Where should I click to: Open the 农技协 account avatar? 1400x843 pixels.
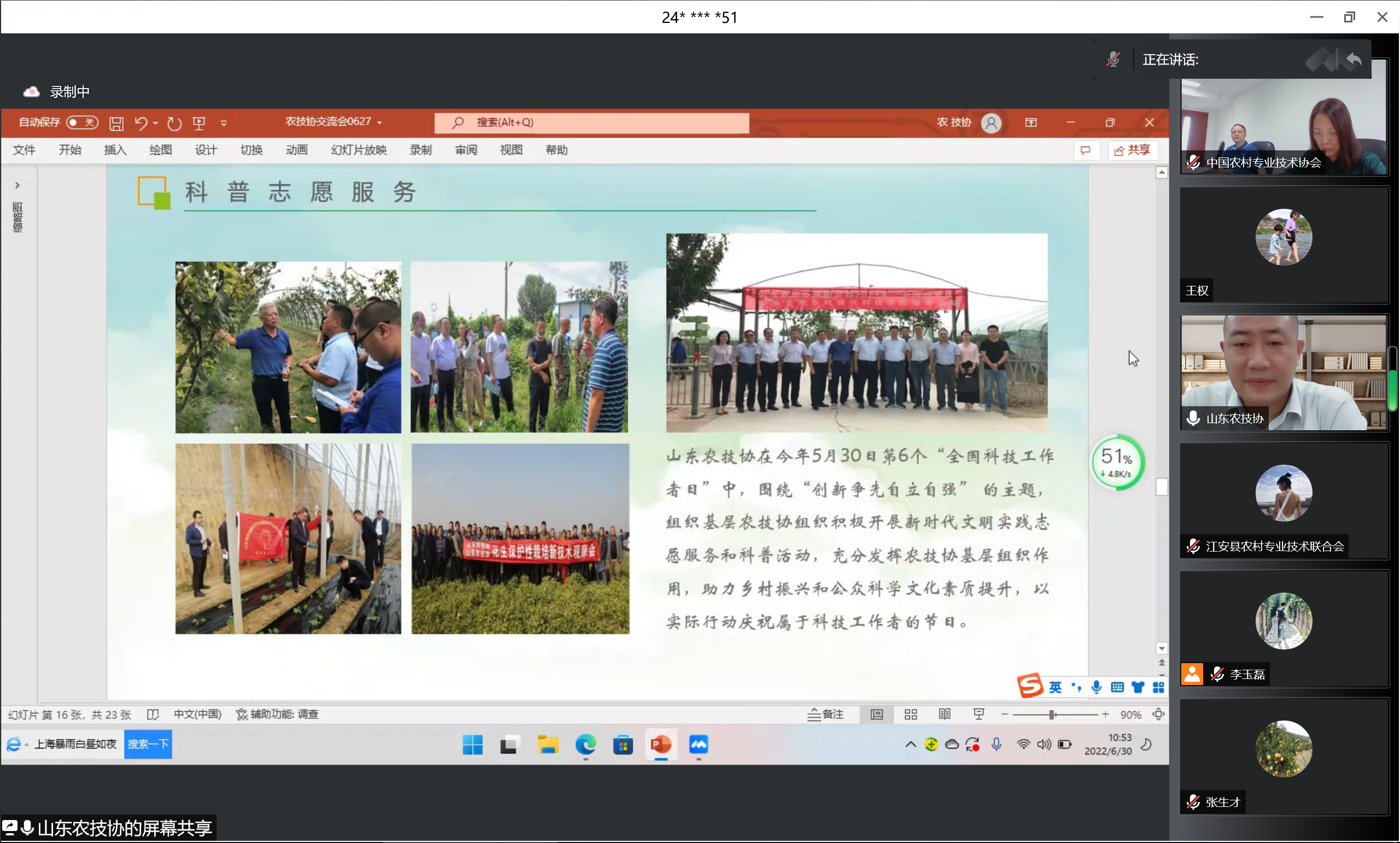[991, 122]
